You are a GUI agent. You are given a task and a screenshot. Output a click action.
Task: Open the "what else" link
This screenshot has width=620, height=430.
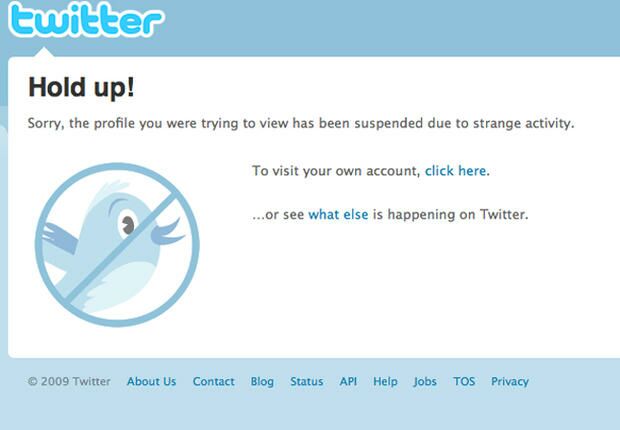click(x=338, y=214)
